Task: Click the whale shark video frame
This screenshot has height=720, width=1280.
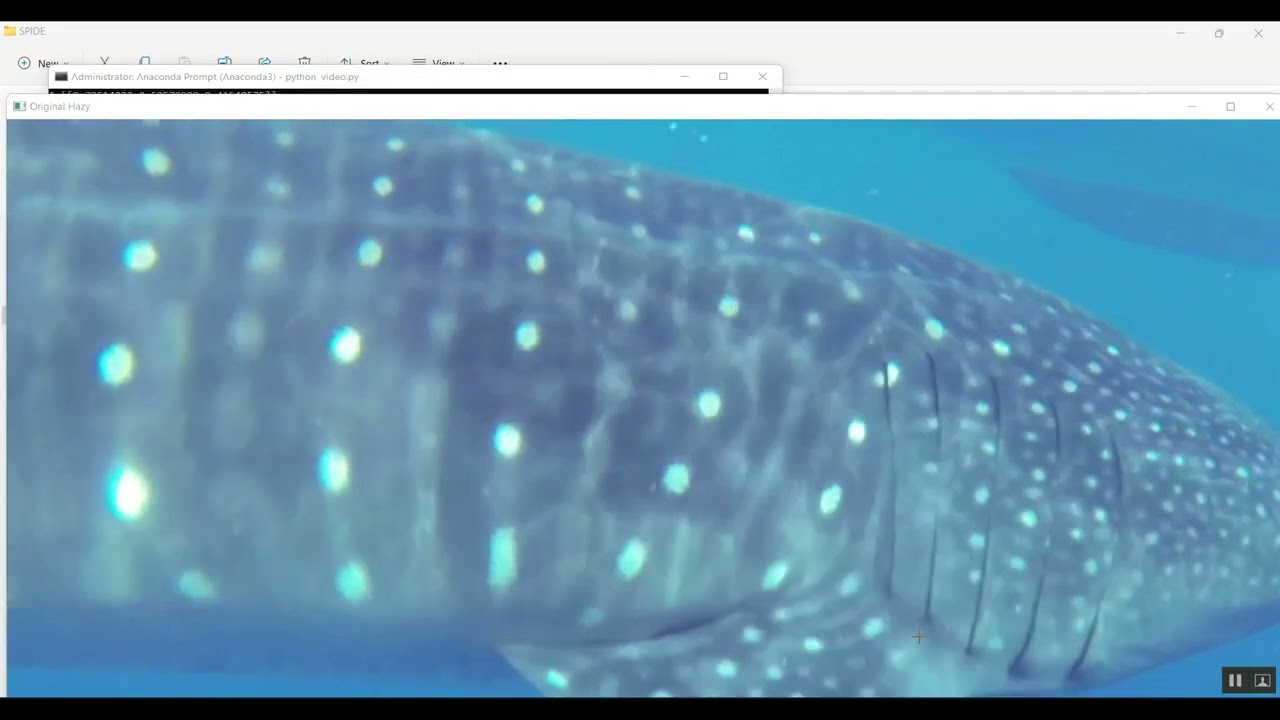Action: click(643, 408)
